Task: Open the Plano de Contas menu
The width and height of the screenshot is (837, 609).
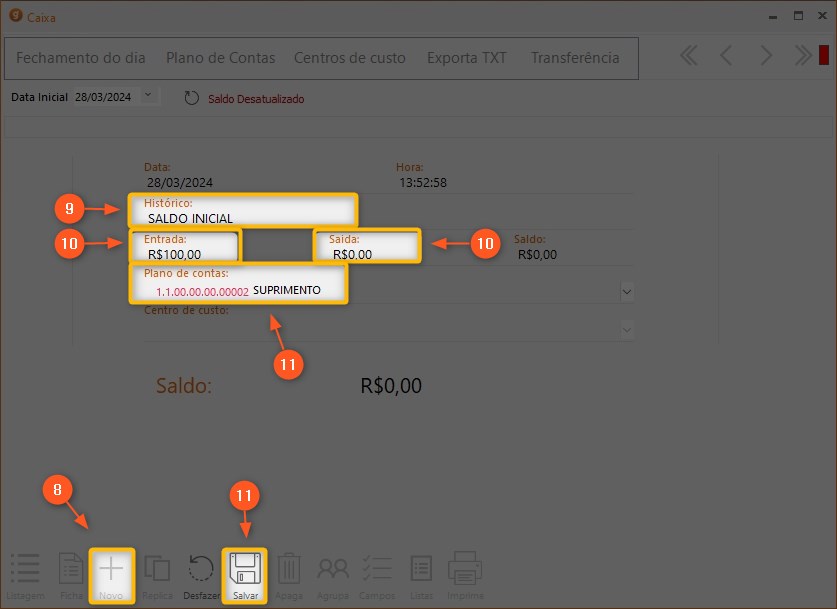Action: click(220, 58)
